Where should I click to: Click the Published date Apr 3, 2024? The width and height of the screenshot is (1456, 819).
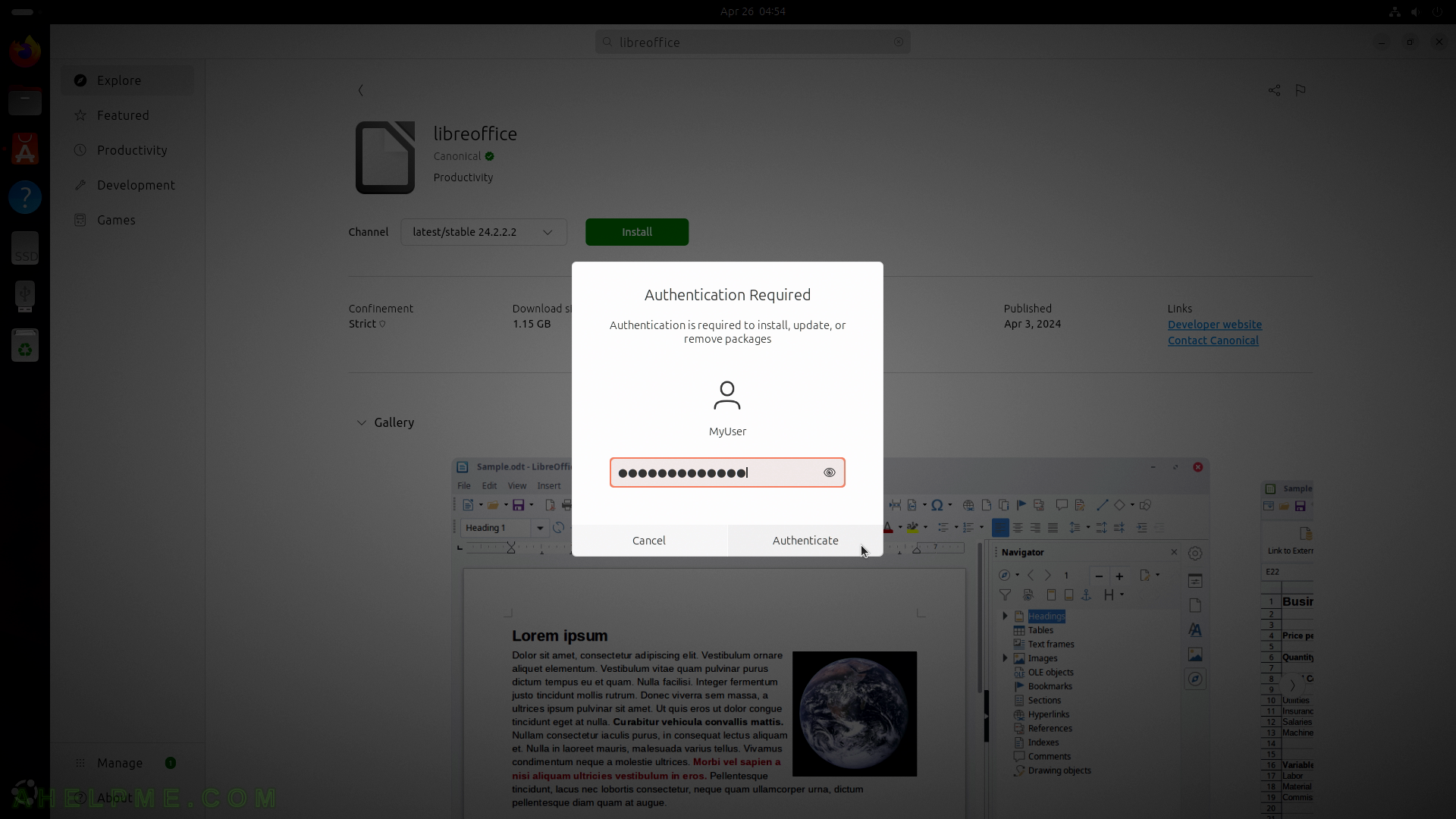(1032, 324)
